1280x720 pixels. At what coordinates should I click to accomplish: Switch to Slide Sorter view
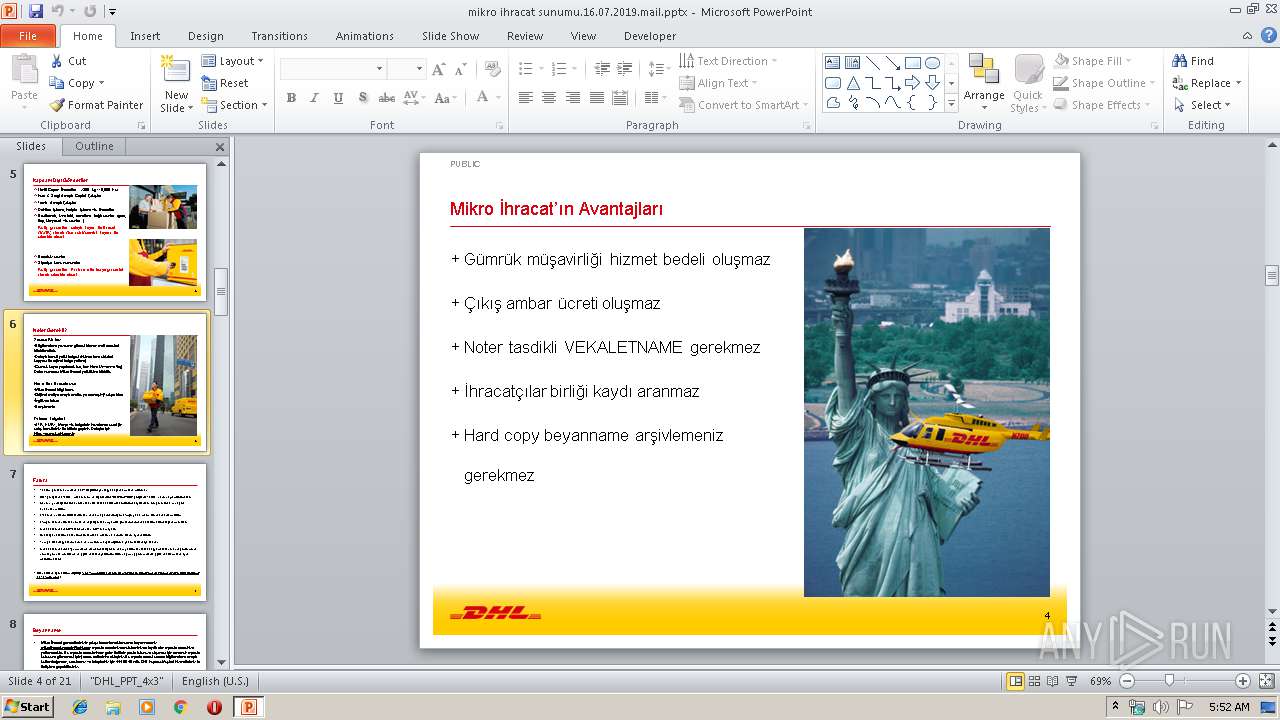tap(1034, 681)
